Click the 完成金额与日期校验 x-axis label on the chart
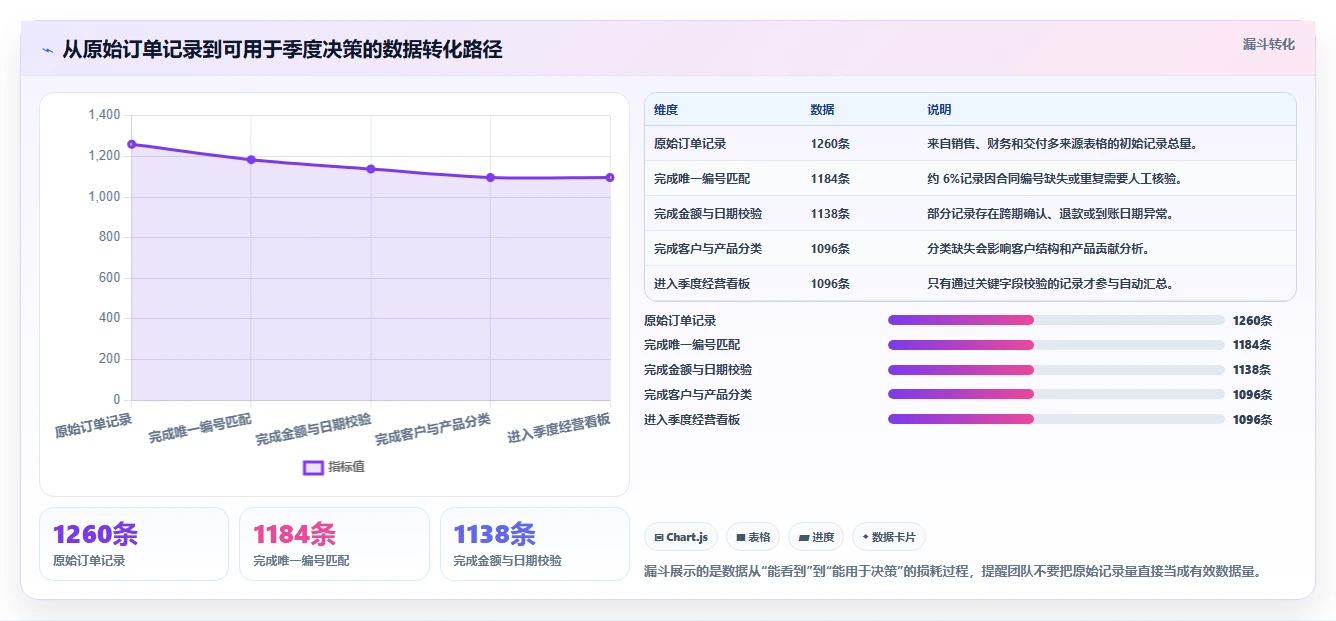The image size is (1336, 621). (313, 429)
